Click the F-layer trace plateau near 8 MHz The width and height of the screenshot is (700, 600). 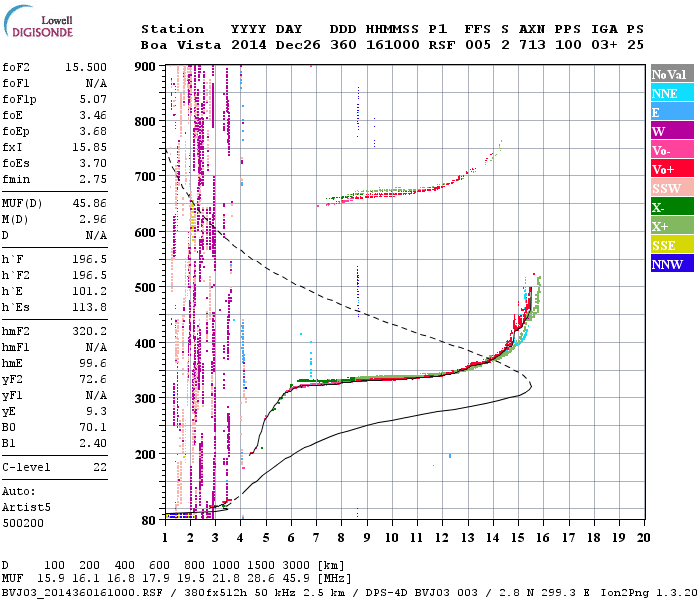342,382
